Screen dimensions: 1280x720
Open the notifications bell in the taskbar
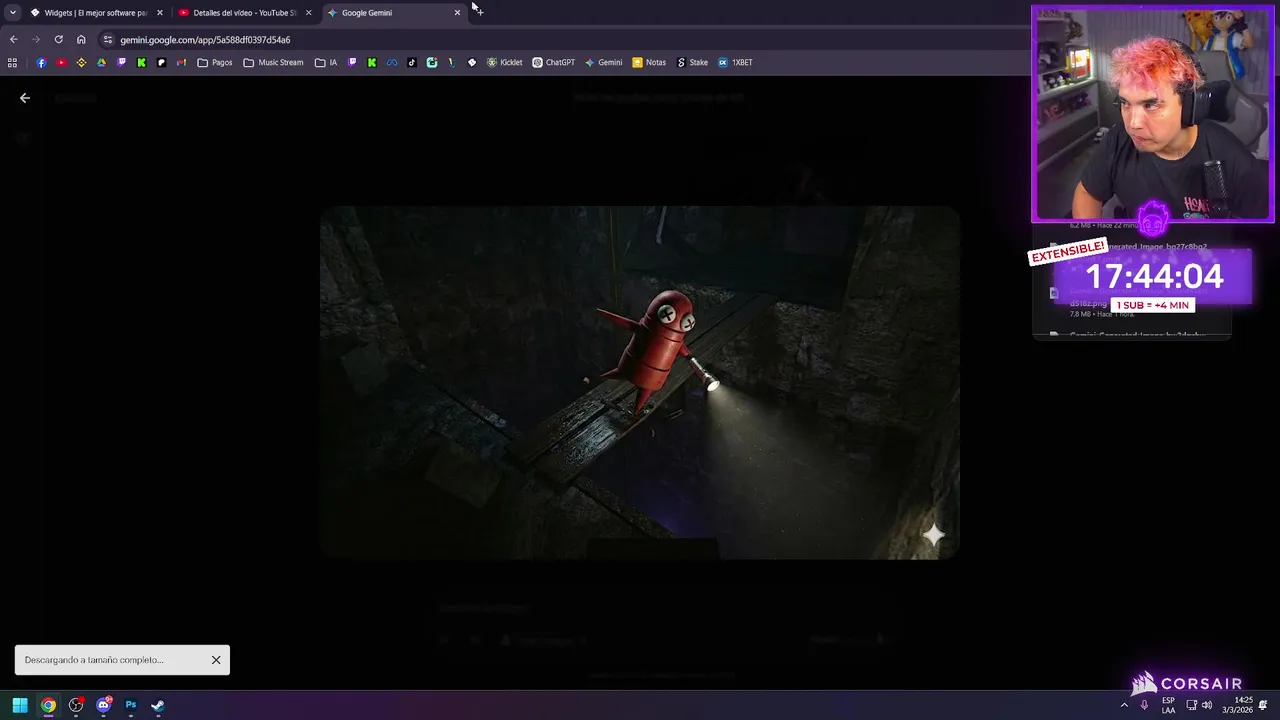(1263, 705)
